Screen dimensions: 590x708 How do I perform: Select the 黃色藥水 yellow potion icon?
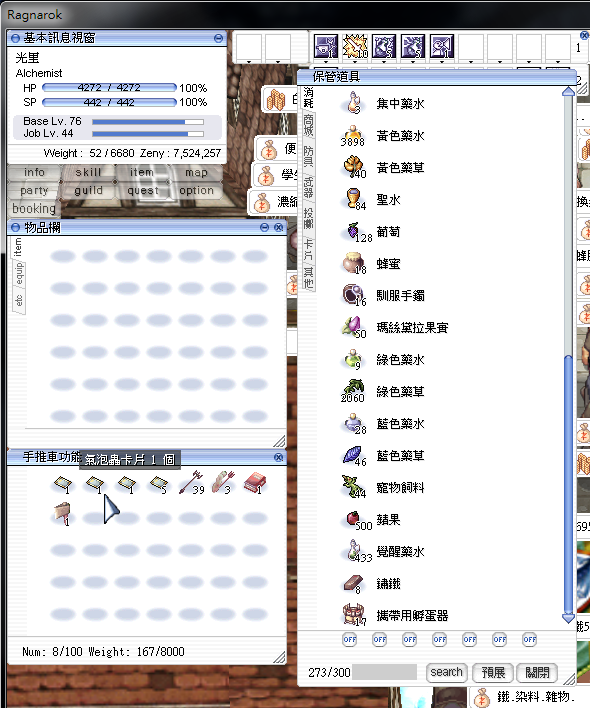[353, 135]
